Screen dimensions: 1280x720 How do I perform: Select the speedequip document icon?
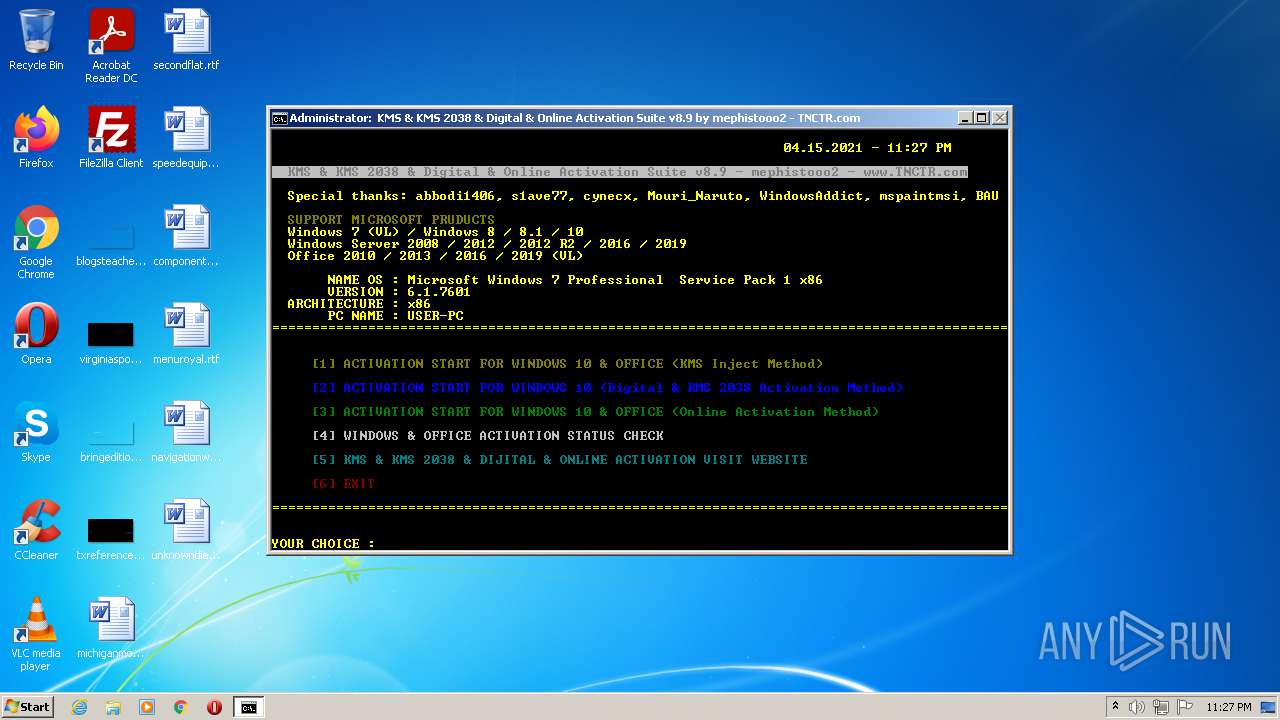click(186, 139)
